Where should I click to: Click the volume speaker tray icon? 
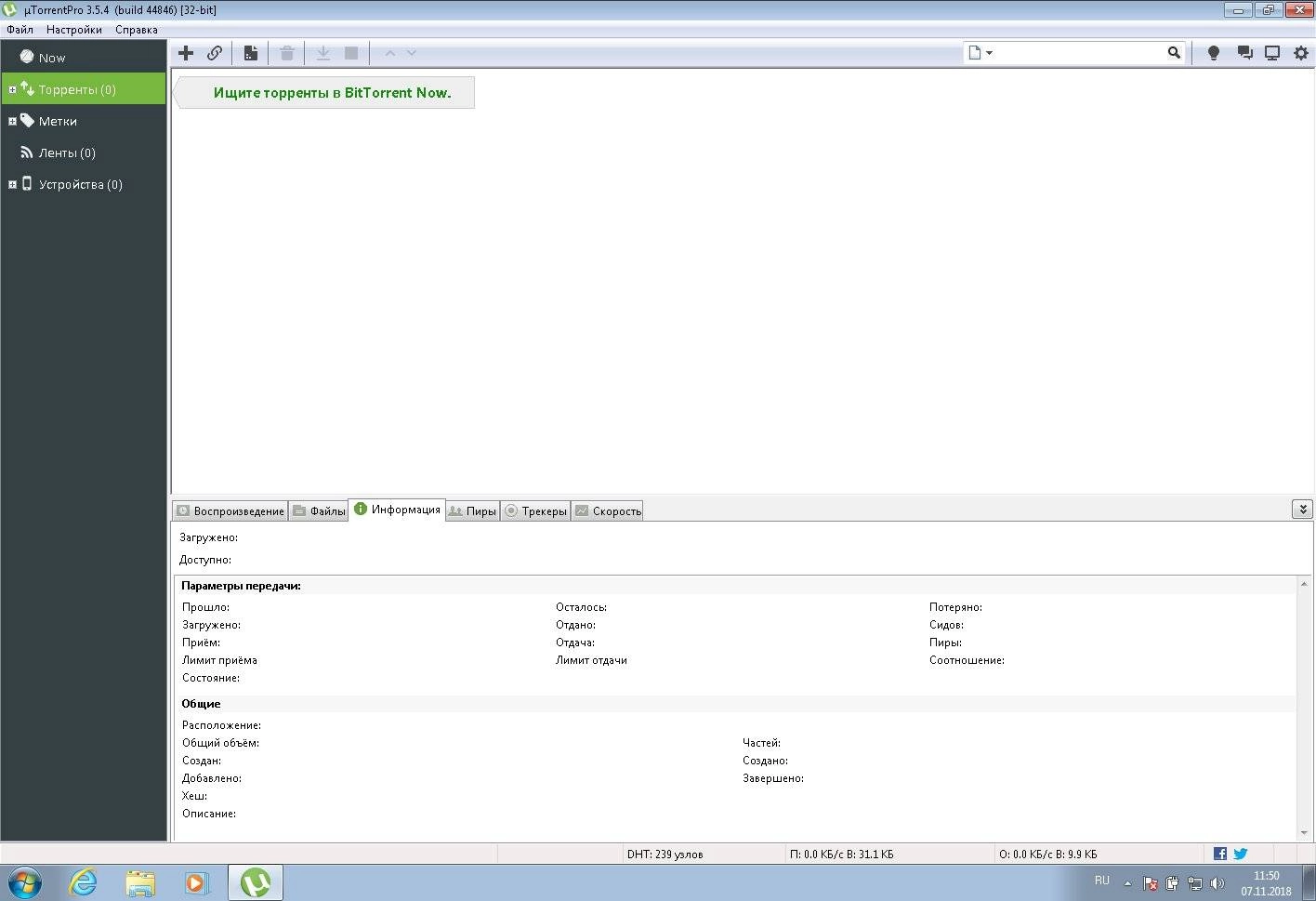[x=1217, y=883]
